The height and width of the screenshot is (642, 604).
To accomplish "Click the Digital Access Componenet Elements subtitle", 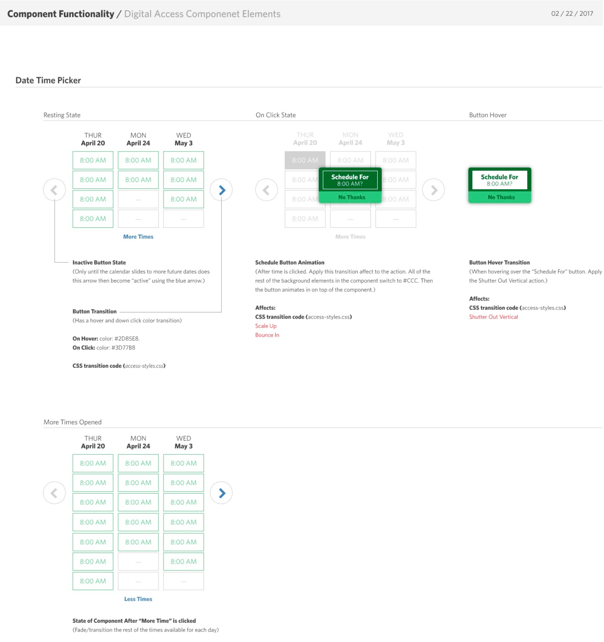I will pos(202,14).
